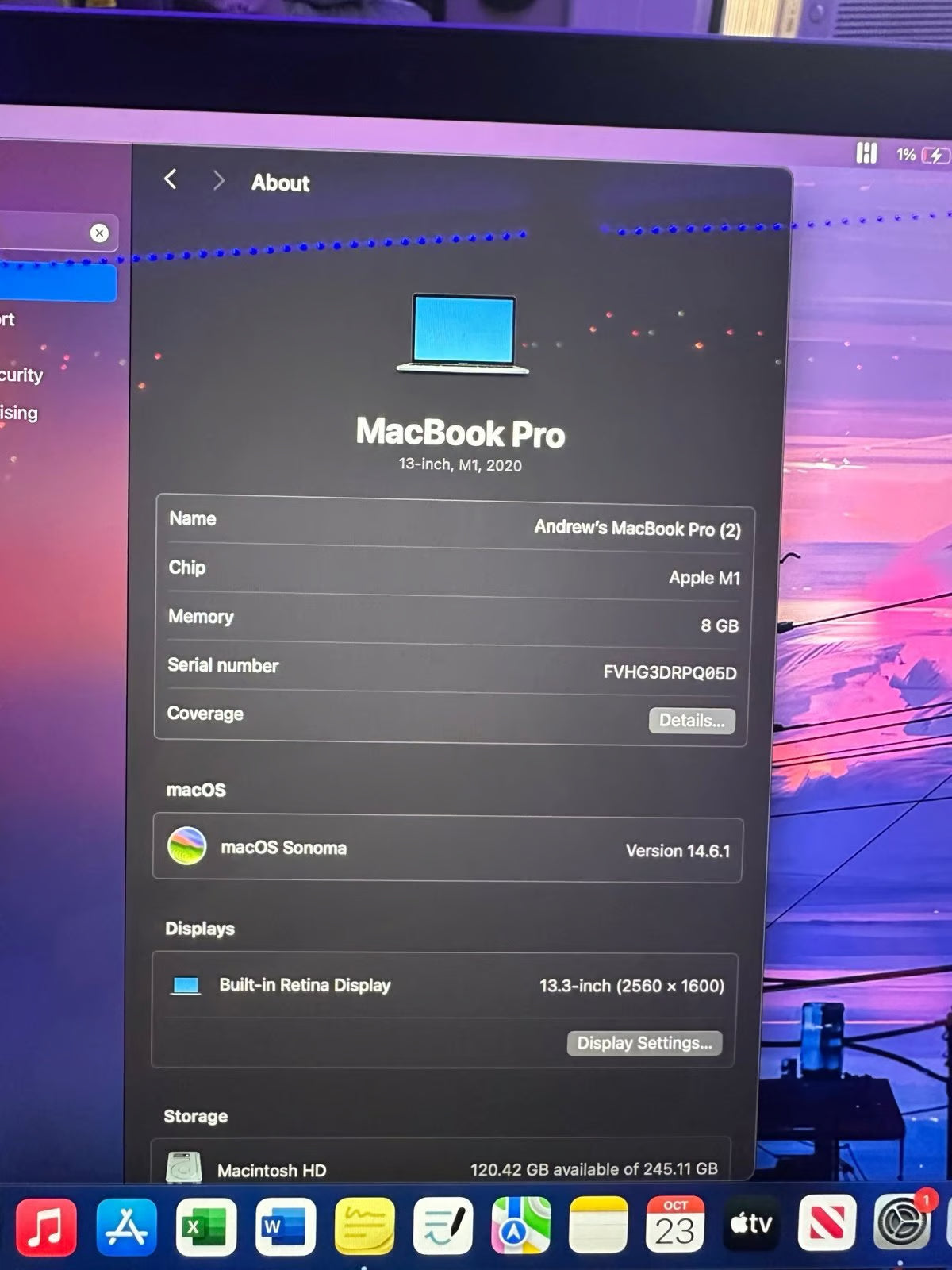Open System Settings from the Dock

pos(902,1221)
